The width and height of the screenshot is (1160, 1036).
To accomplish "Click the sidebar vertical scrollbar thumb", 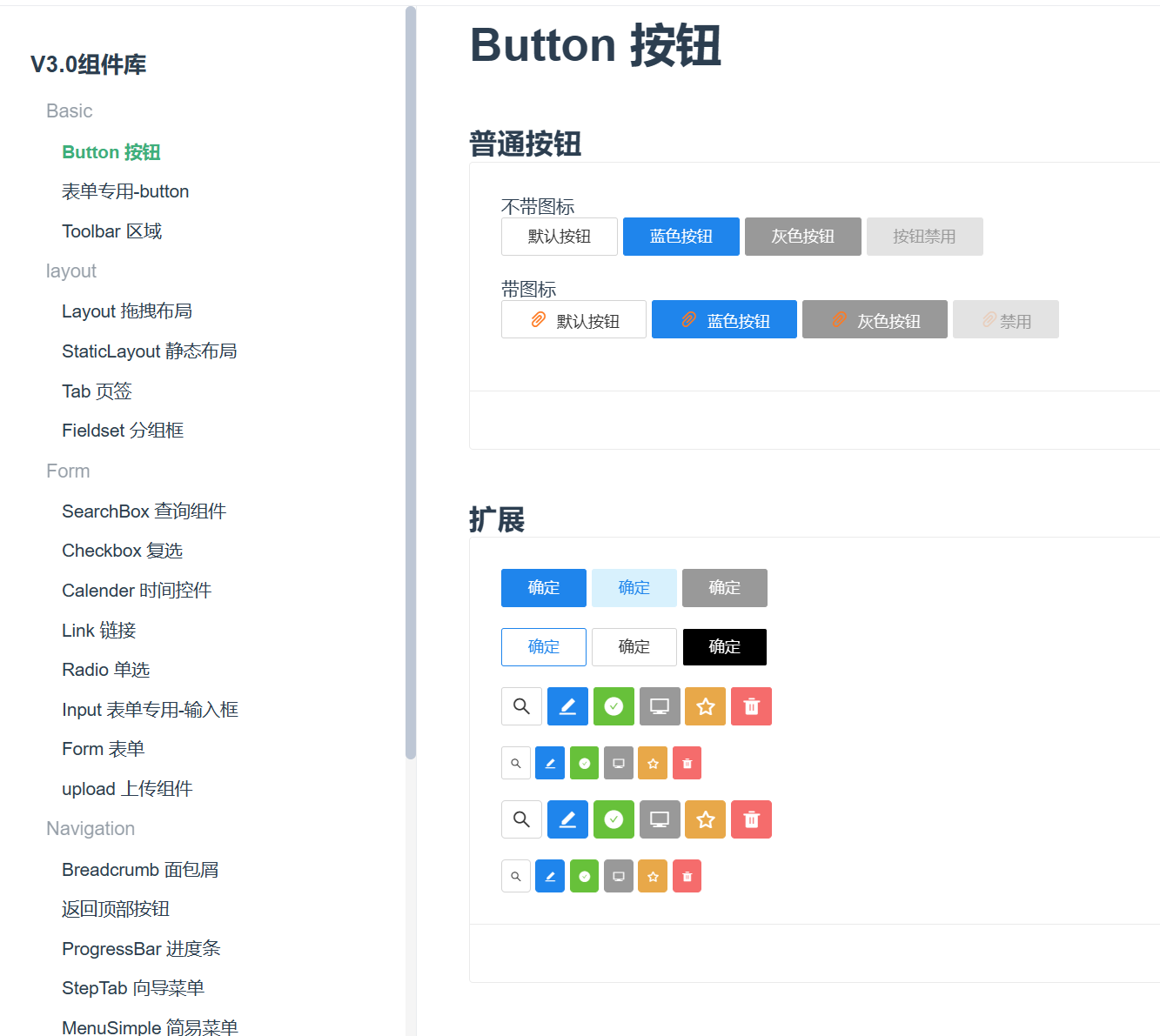I will [411, 383].
